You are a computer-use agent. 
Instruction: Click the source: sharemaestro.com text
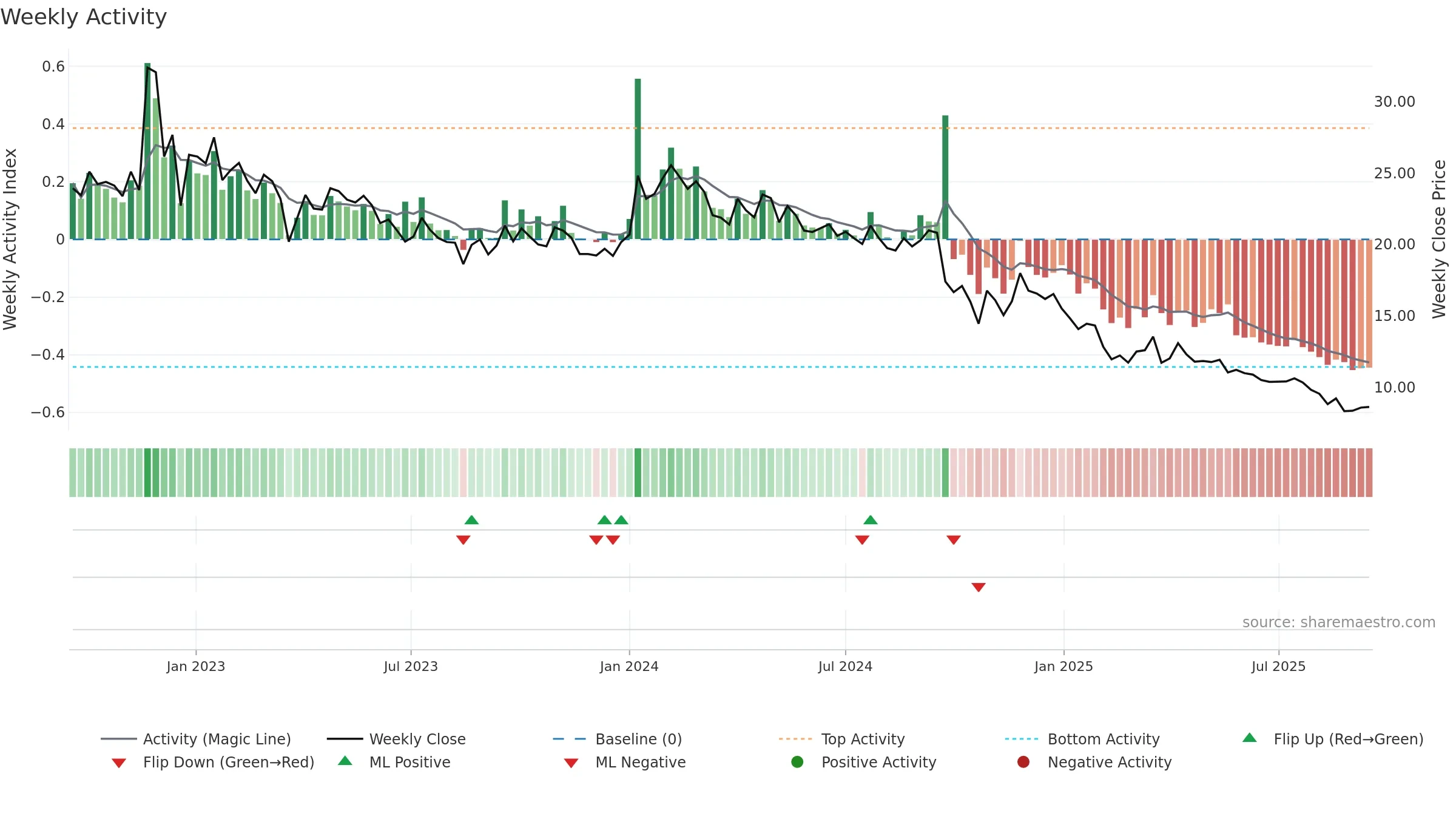tap(1339, 622)
